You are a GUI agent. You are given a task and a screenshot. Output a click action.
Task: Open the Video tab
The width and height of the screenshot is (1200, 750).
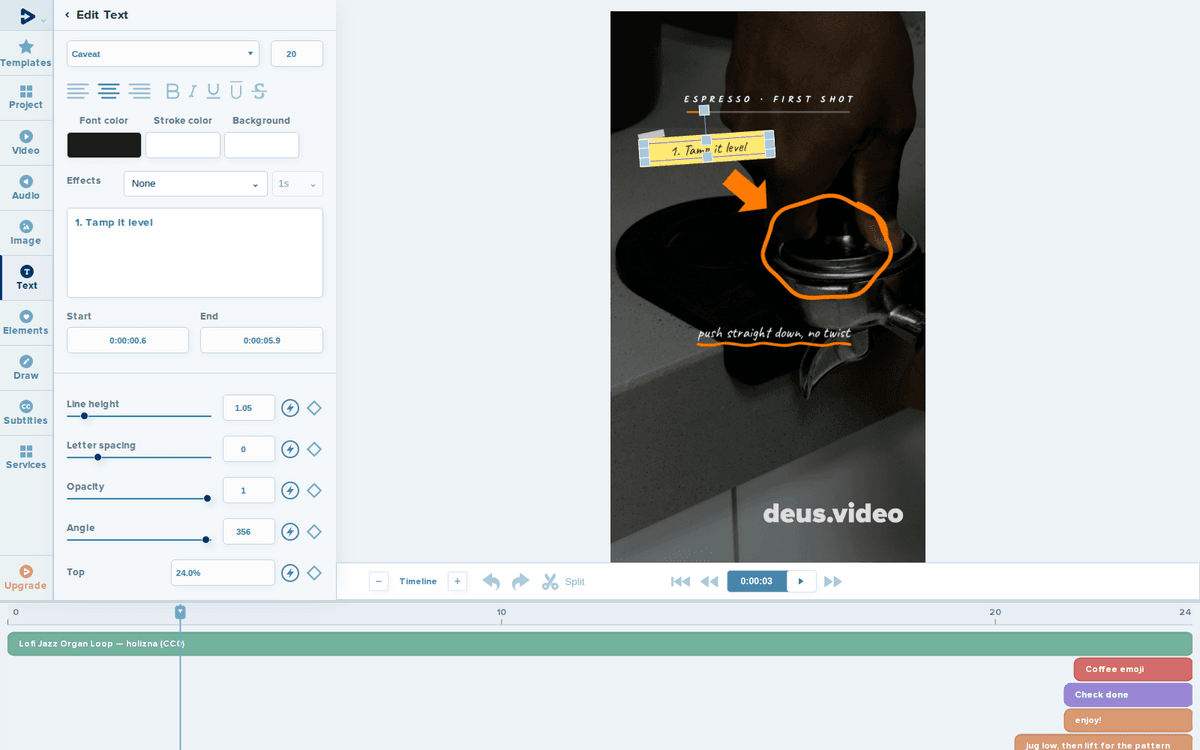click(26, 142)
